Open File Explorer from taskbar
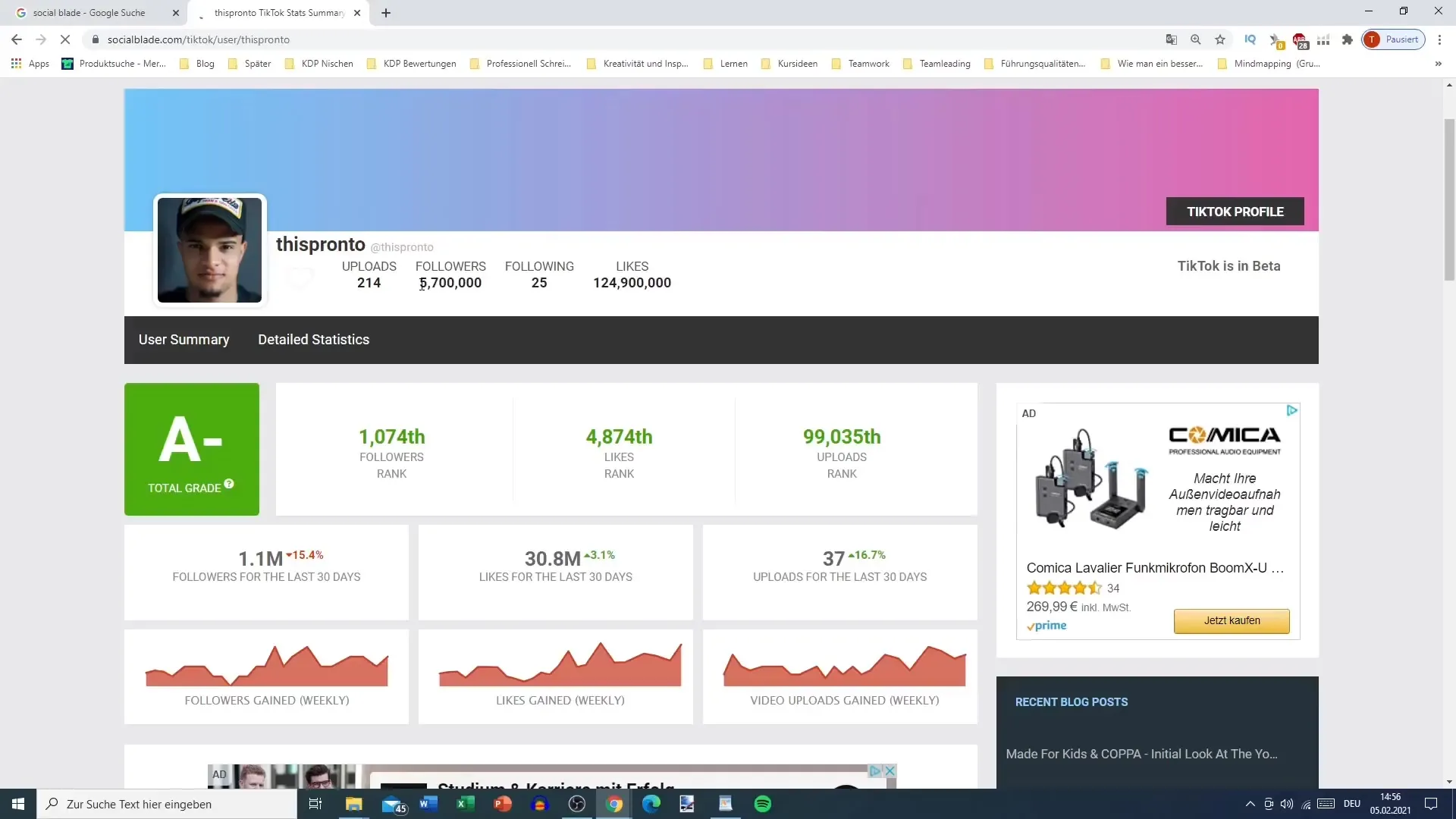The image size is (1456, 819). 354,804
